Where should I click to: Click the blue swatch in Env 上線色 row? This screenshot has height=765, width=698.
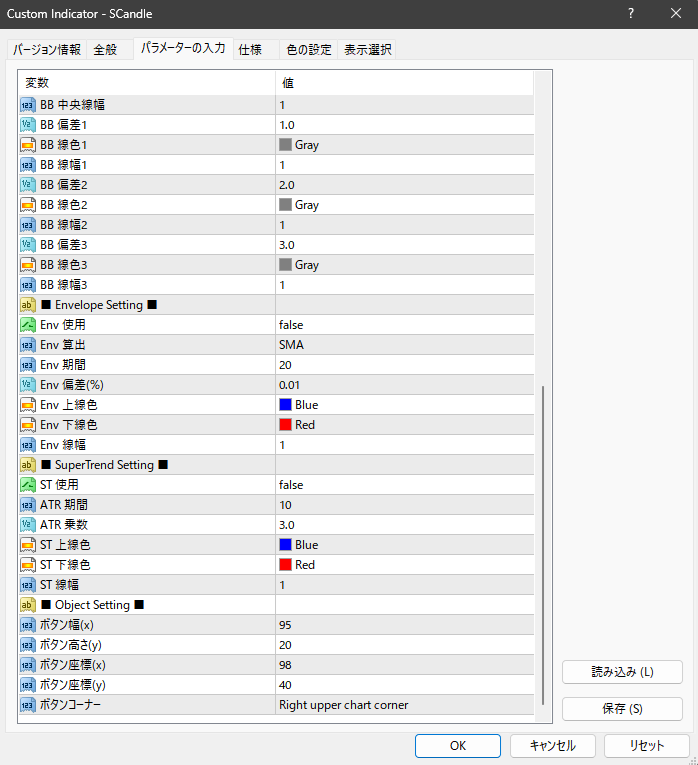click(x=285, y=405)
